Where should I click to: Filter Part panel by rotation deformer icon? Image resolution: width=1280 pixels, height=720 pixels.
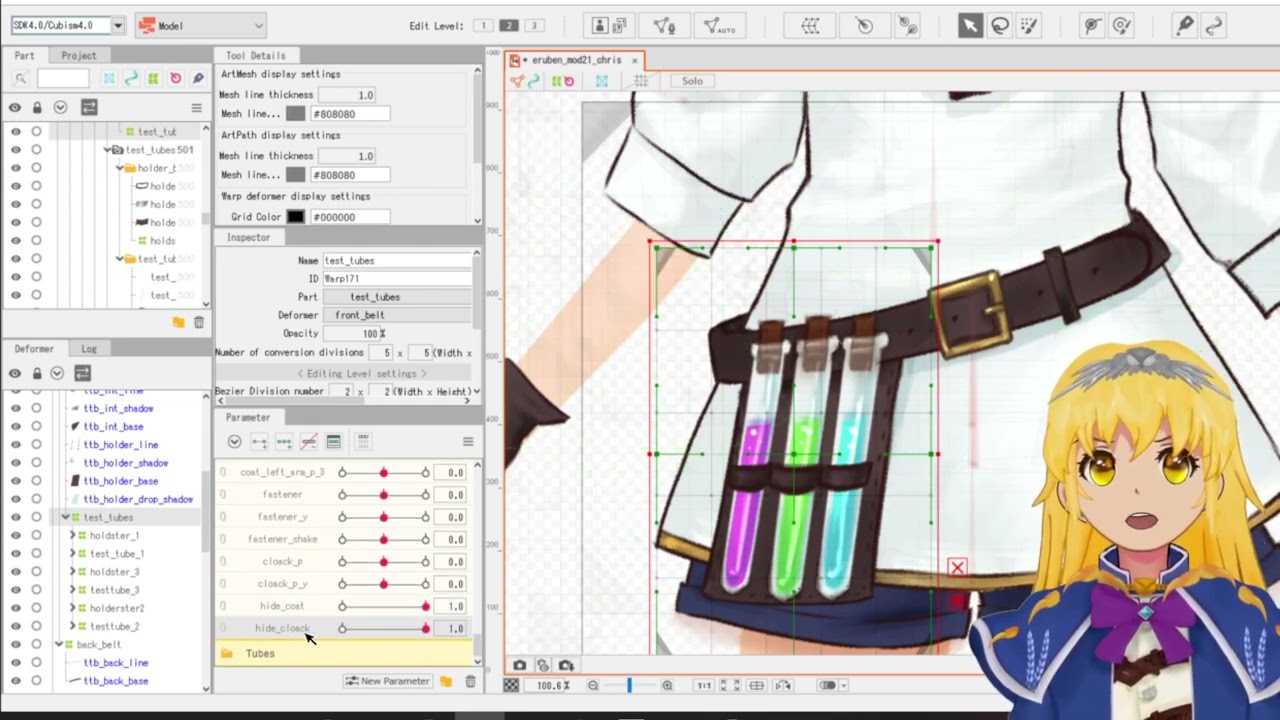(x=175, y=78)
